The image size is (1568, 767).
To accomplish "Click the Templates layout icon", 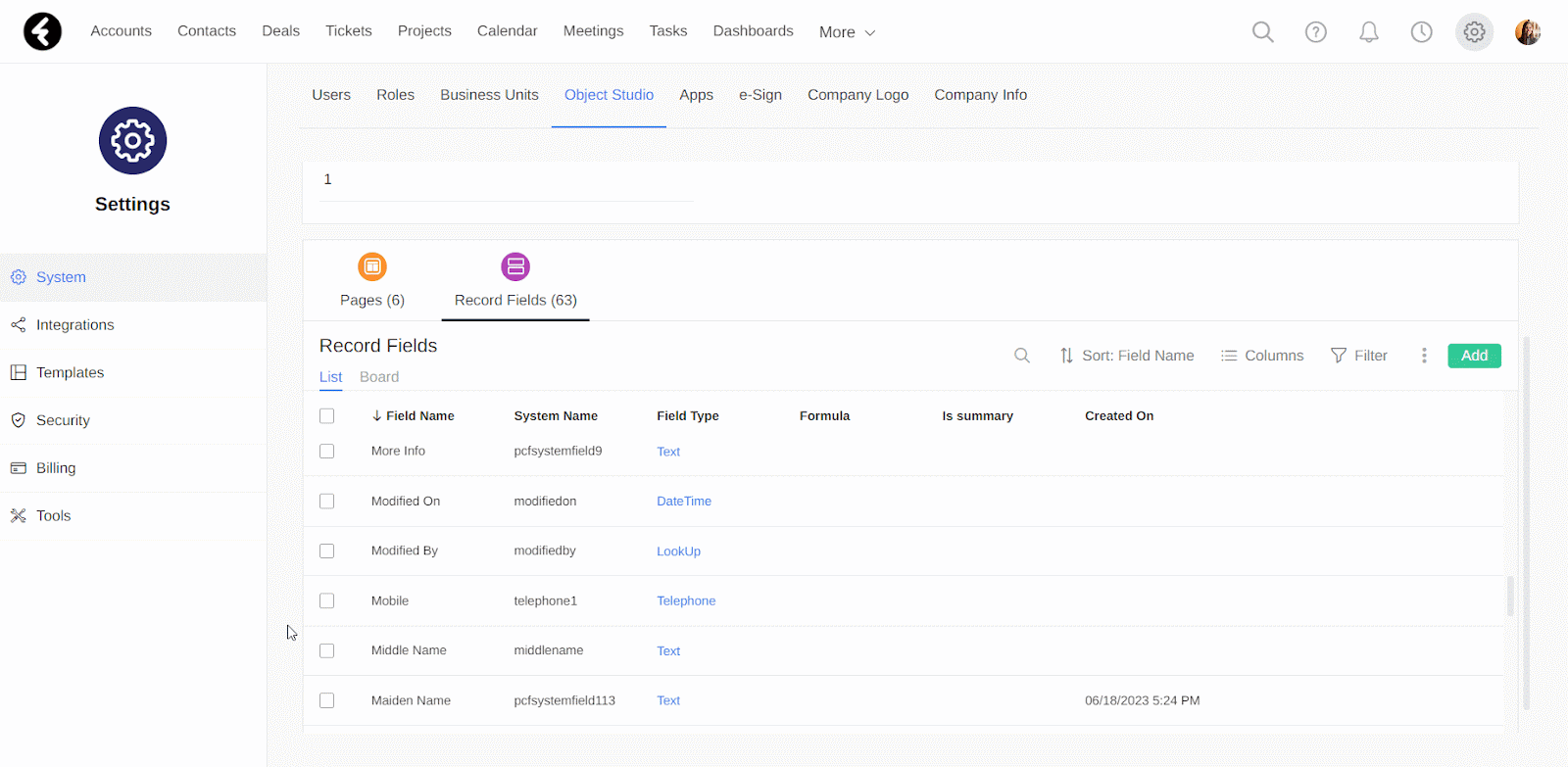I will coord(18,372).
